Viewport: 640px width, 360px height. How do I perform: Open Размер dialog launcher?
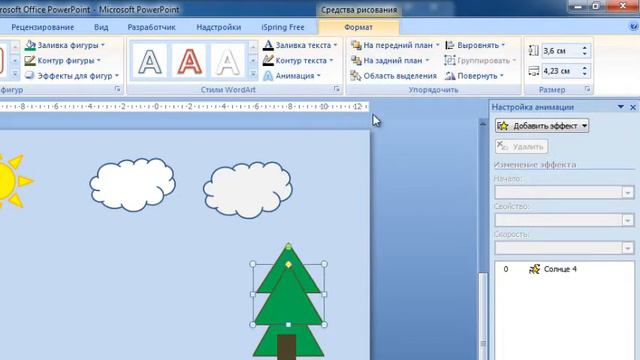tap(587, 89)
